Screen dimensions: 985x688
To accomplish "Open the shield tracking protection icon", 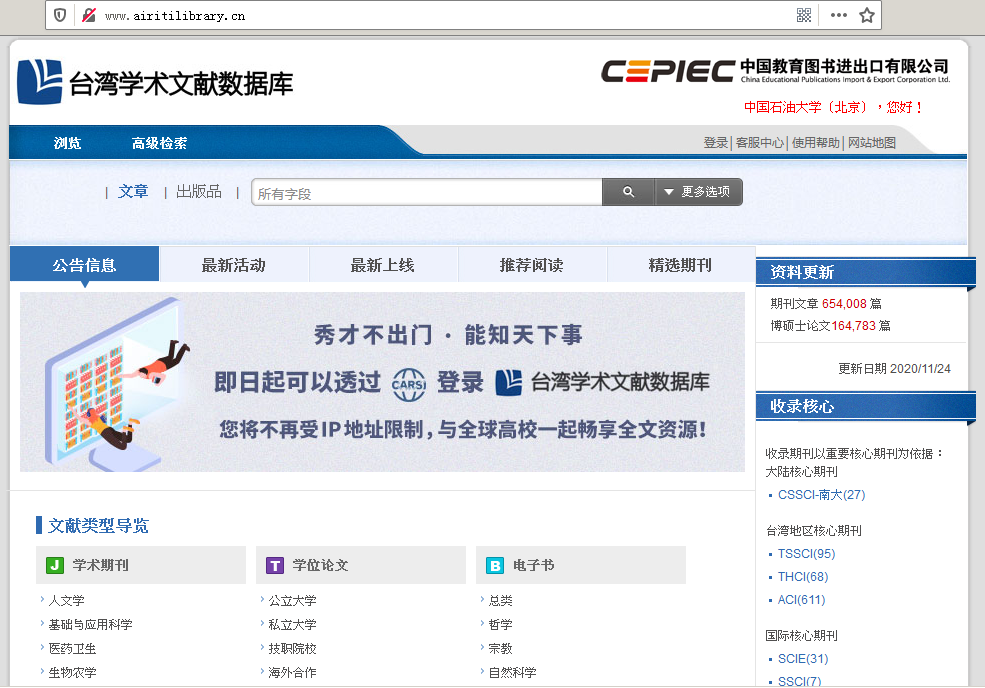I will coord(61,15).
